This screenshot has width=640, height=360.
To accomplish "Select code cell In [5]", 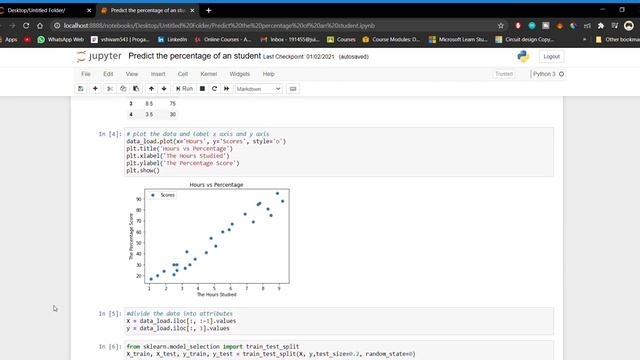I will click(339, 321).
